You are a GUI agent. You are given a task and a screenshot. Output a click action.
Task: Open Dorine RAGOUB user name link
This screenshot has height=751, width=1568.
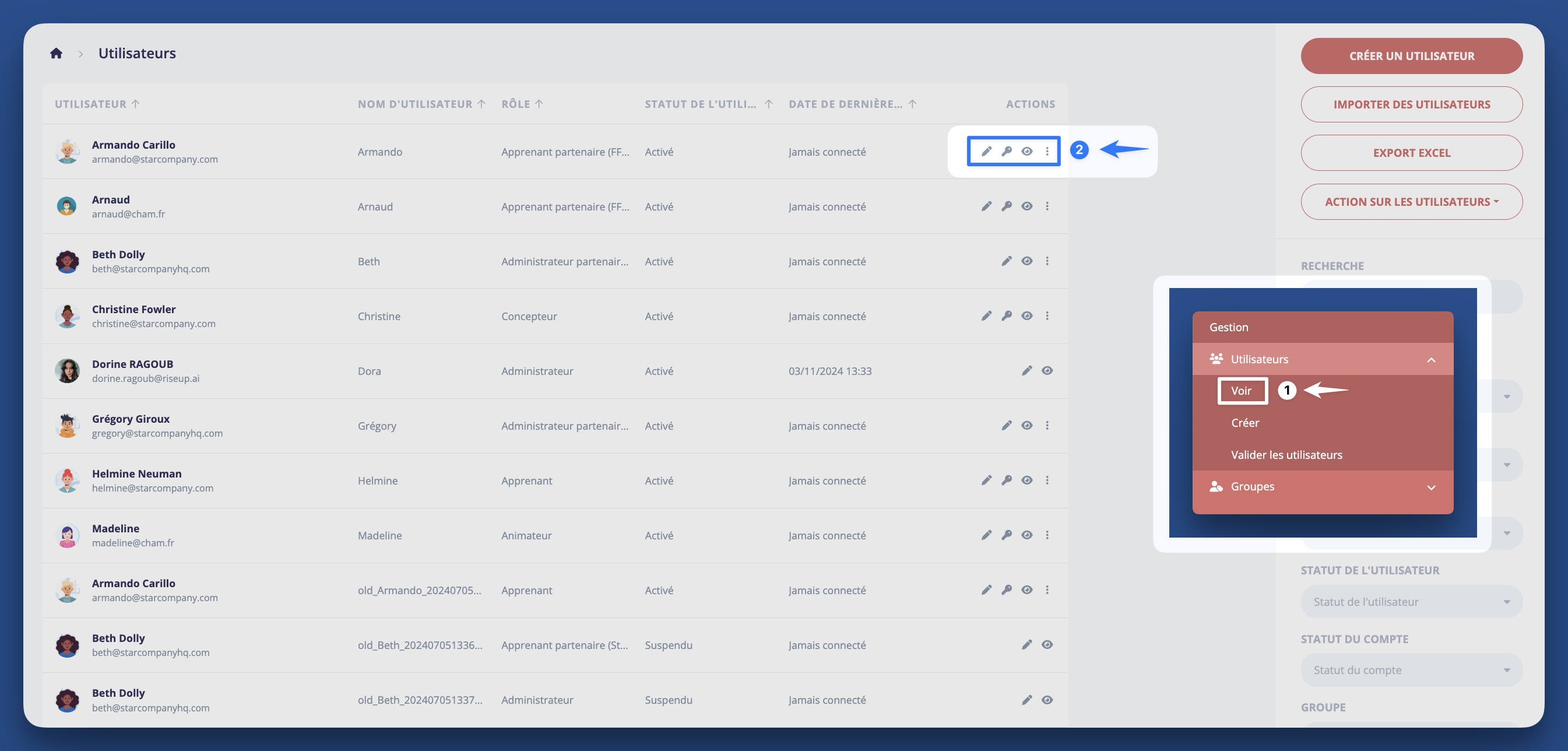tap(133, 364)
